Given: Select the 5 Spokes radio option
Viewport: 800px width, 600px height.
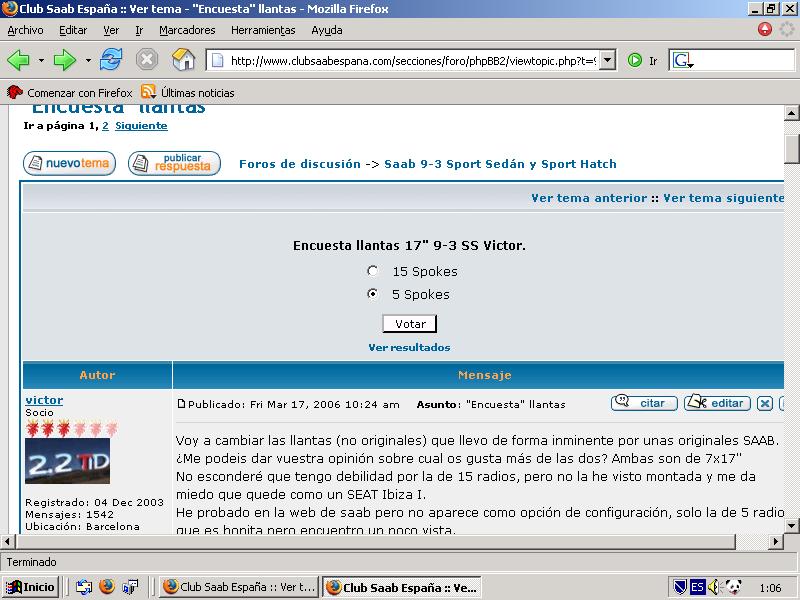Looking at the screenshot, I should pos(373,294).
